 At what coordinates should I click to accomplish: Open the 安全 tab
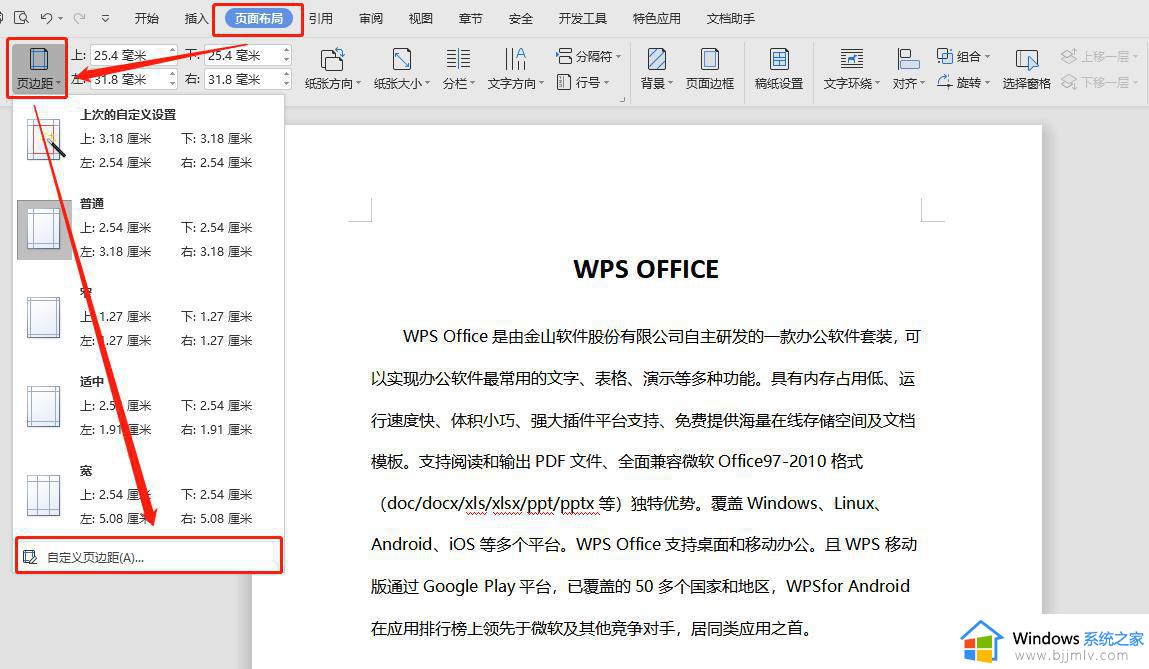pyautogui.click(x=520, y=18)
